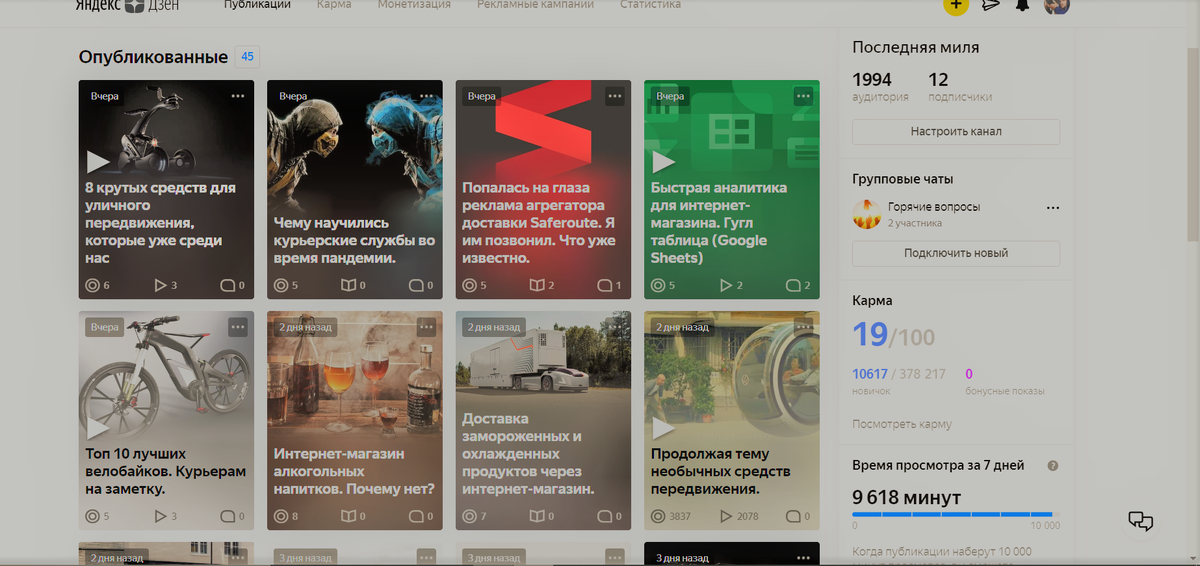Click the Настроить канал button

tap(956, 132)
